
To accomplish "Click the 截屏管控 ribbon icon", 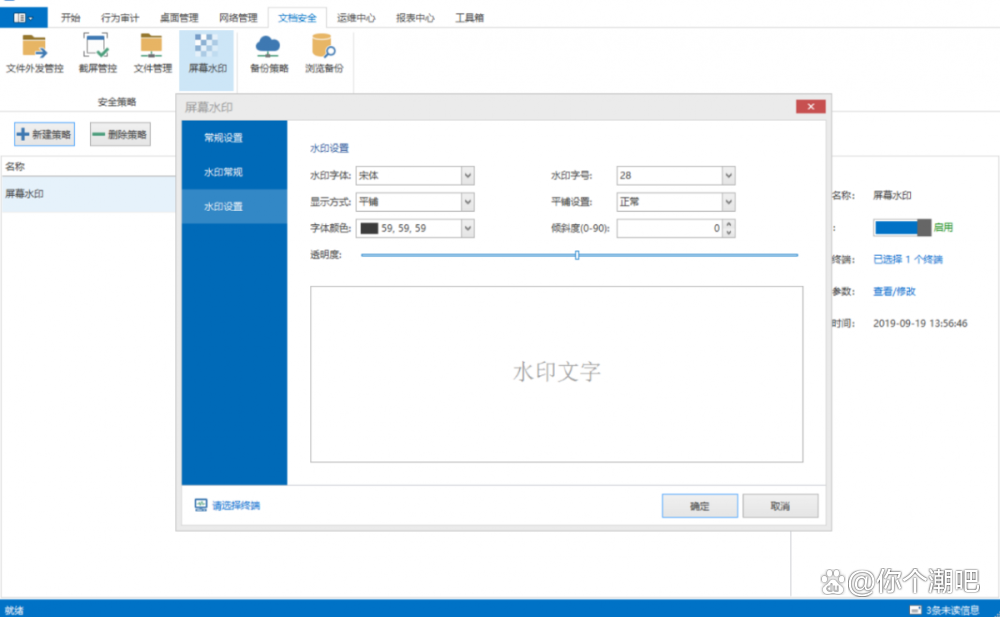I will 97,47.
